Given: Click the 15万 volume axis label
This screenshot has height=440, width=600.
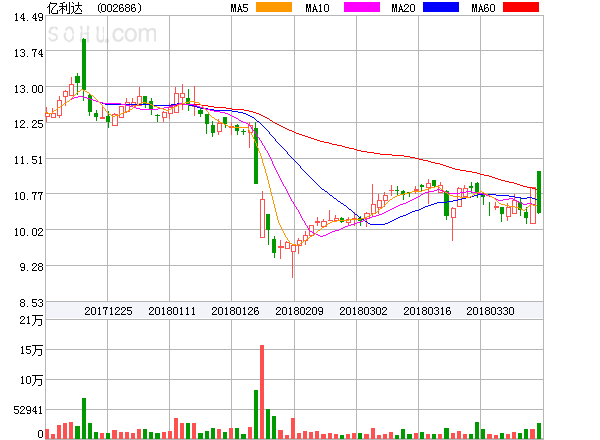Looking at the screenshot, I should coord(31,350).
